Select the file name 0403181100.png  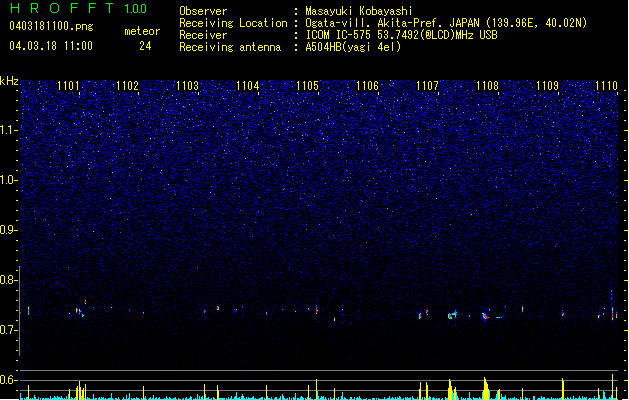coord(51,27)
